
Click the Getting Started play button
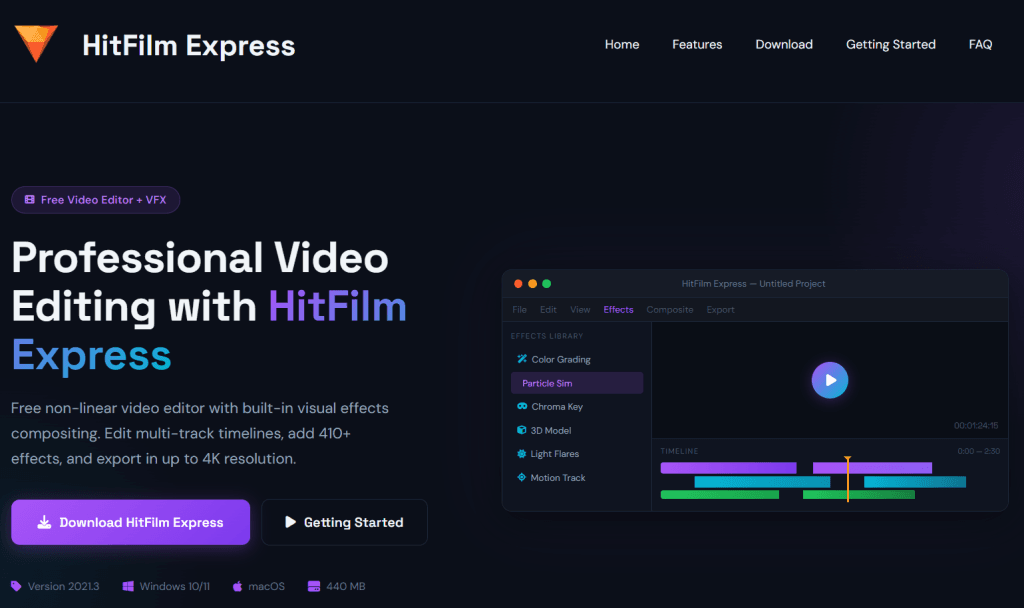(x=344, y=522)
